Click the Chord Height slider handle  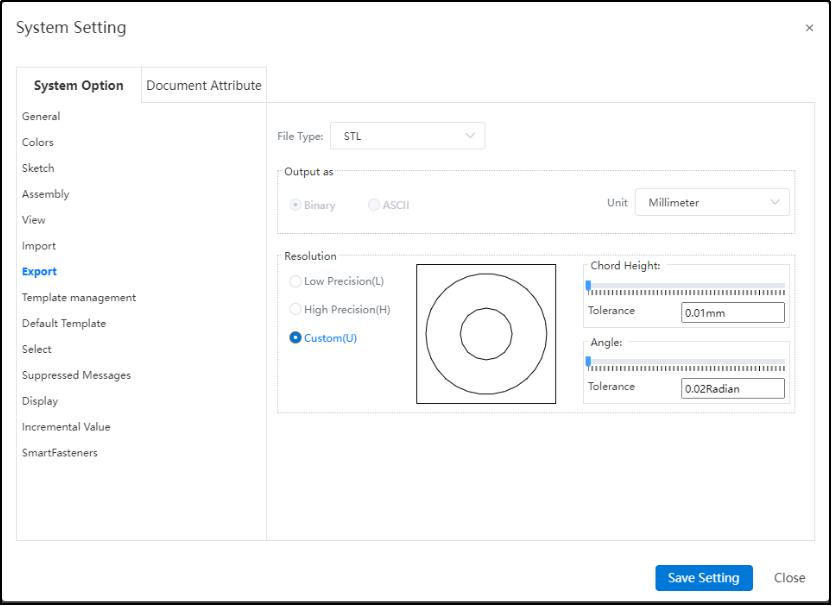point(588,286)
